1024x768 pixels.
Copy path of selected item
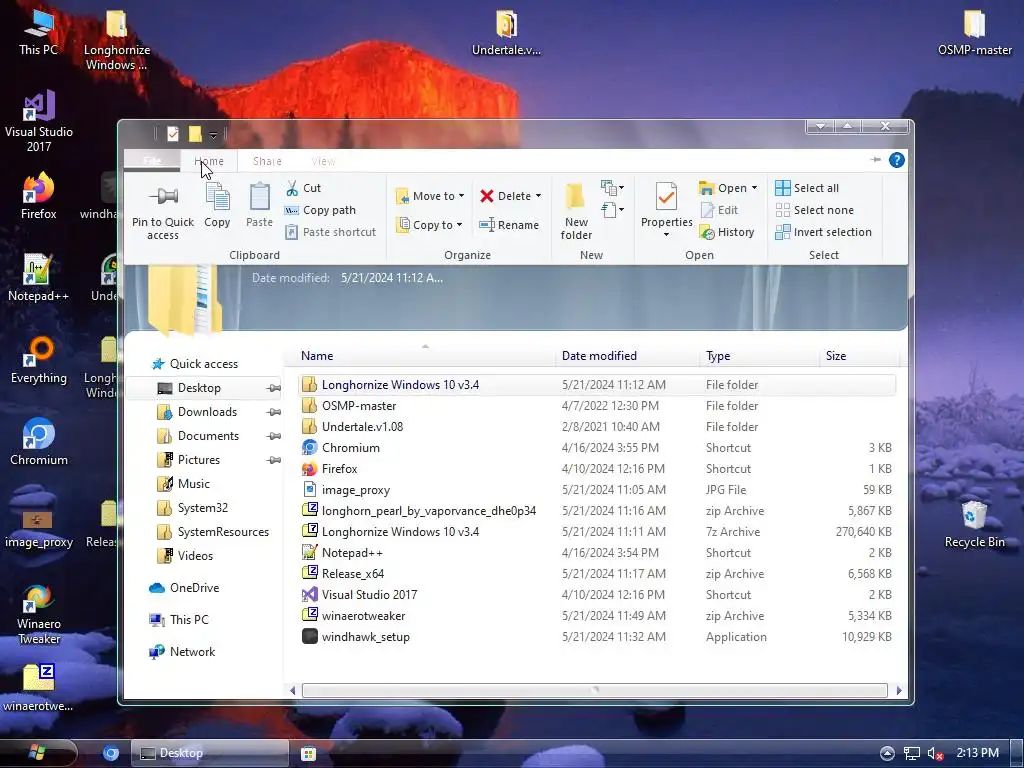(x=321, y=210)
